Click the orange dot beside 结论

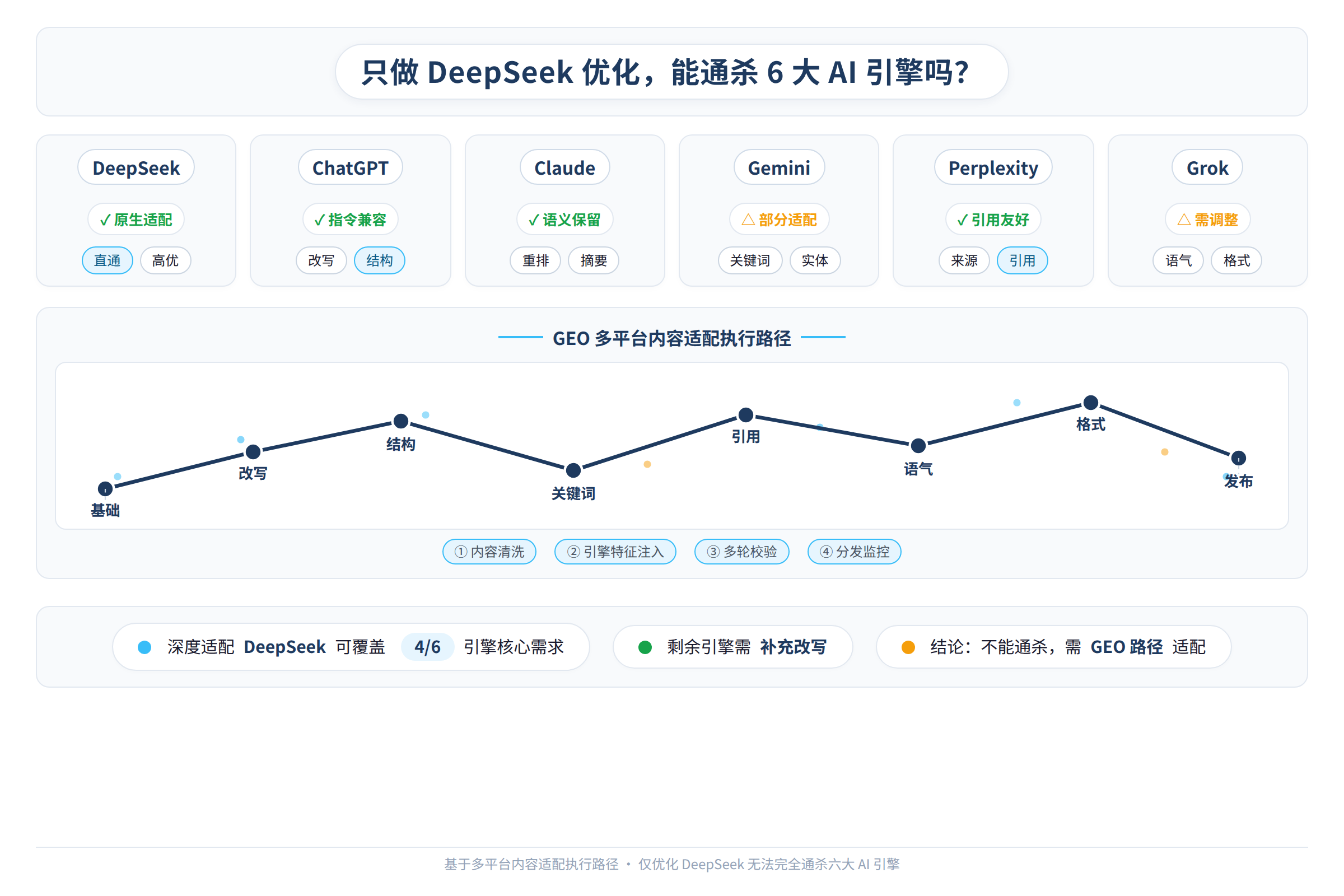(908, 647)
